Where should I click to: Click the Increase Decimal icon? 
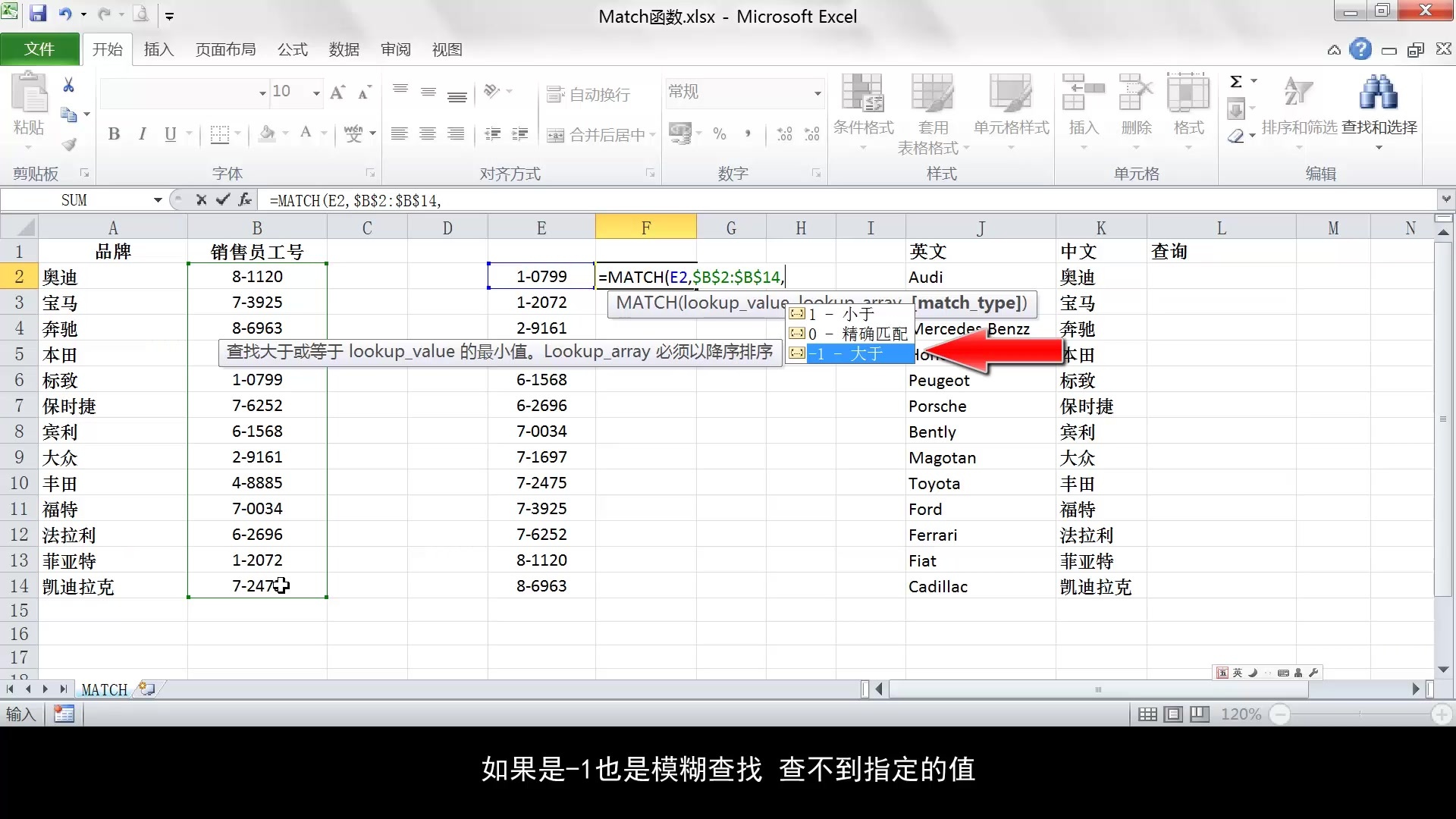(784, 134)
